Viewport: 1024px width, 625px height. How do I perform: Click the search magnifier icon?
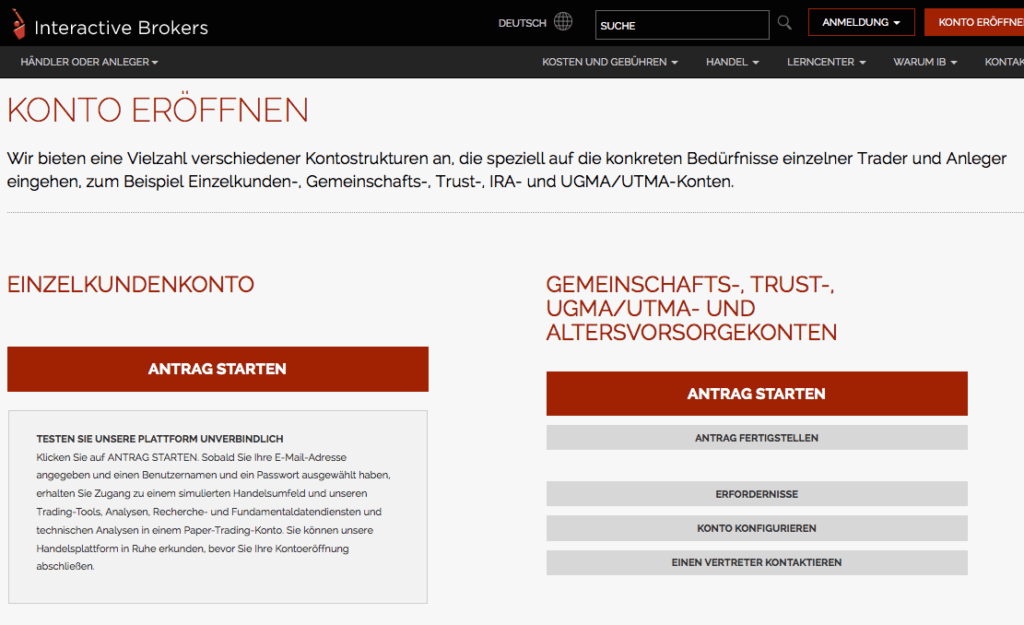point(784,23)
